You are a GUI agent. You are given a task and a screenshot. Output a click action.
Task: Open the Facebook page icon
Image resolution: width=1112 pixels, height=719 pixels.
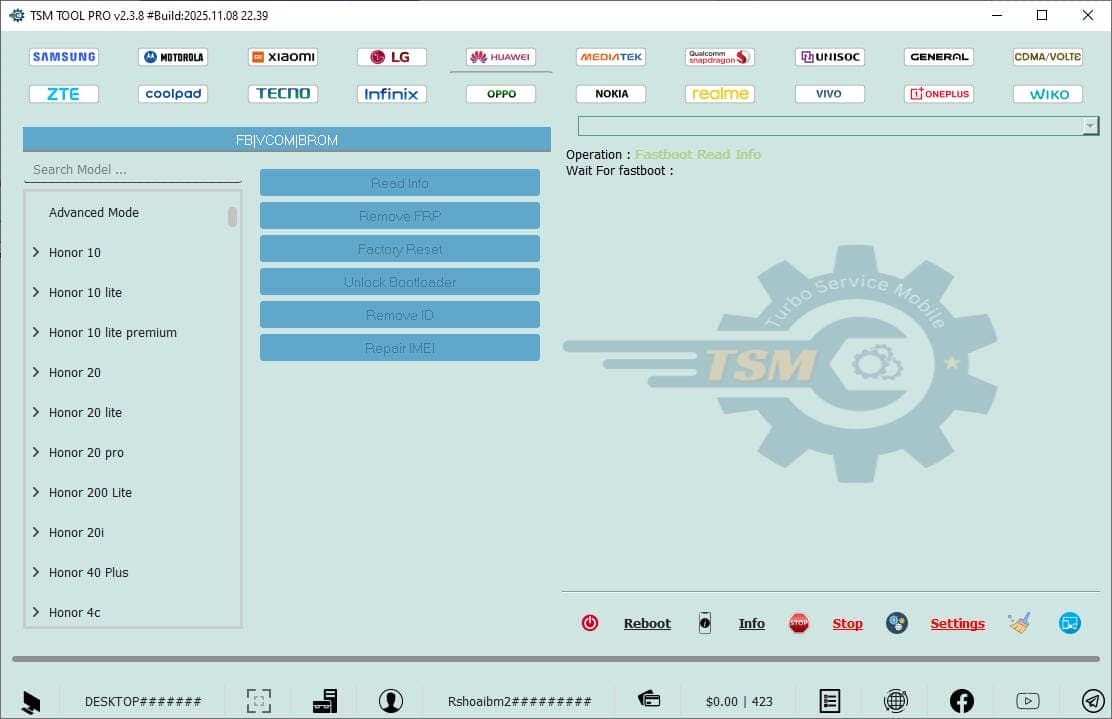point(961,700)
